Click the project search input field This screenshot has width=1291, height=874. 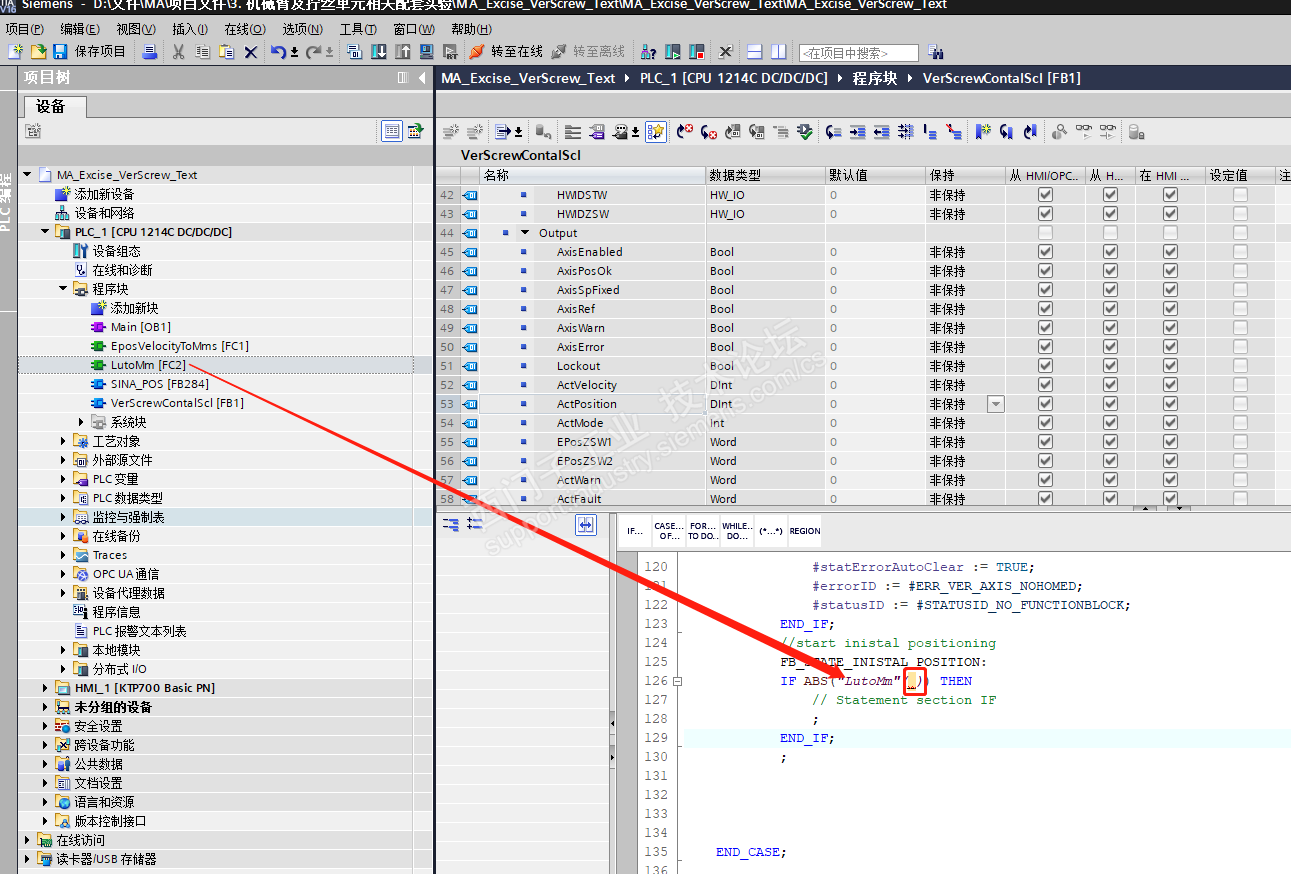(x=858, y=53)
